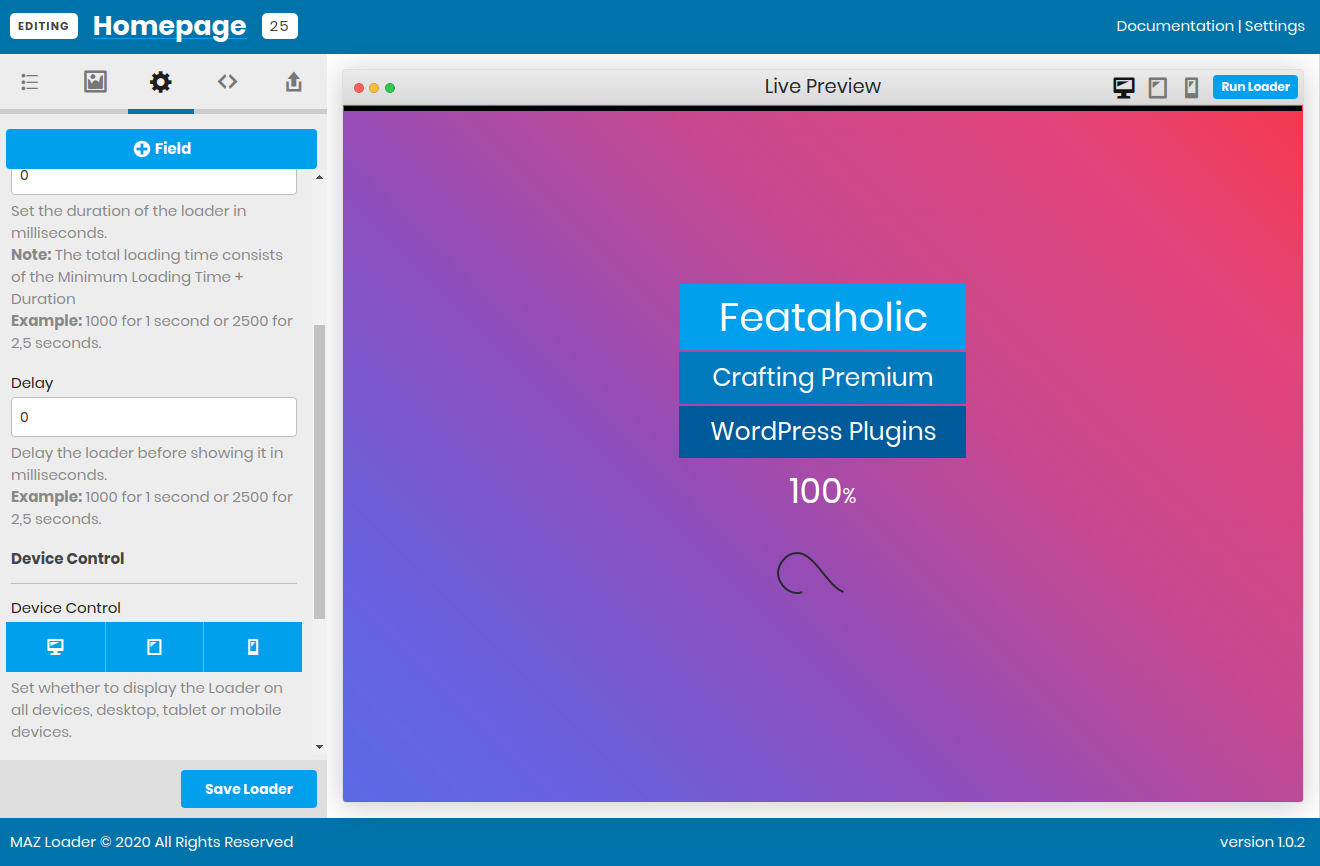
Task: Add a new Field
Action: pos(161,148)
